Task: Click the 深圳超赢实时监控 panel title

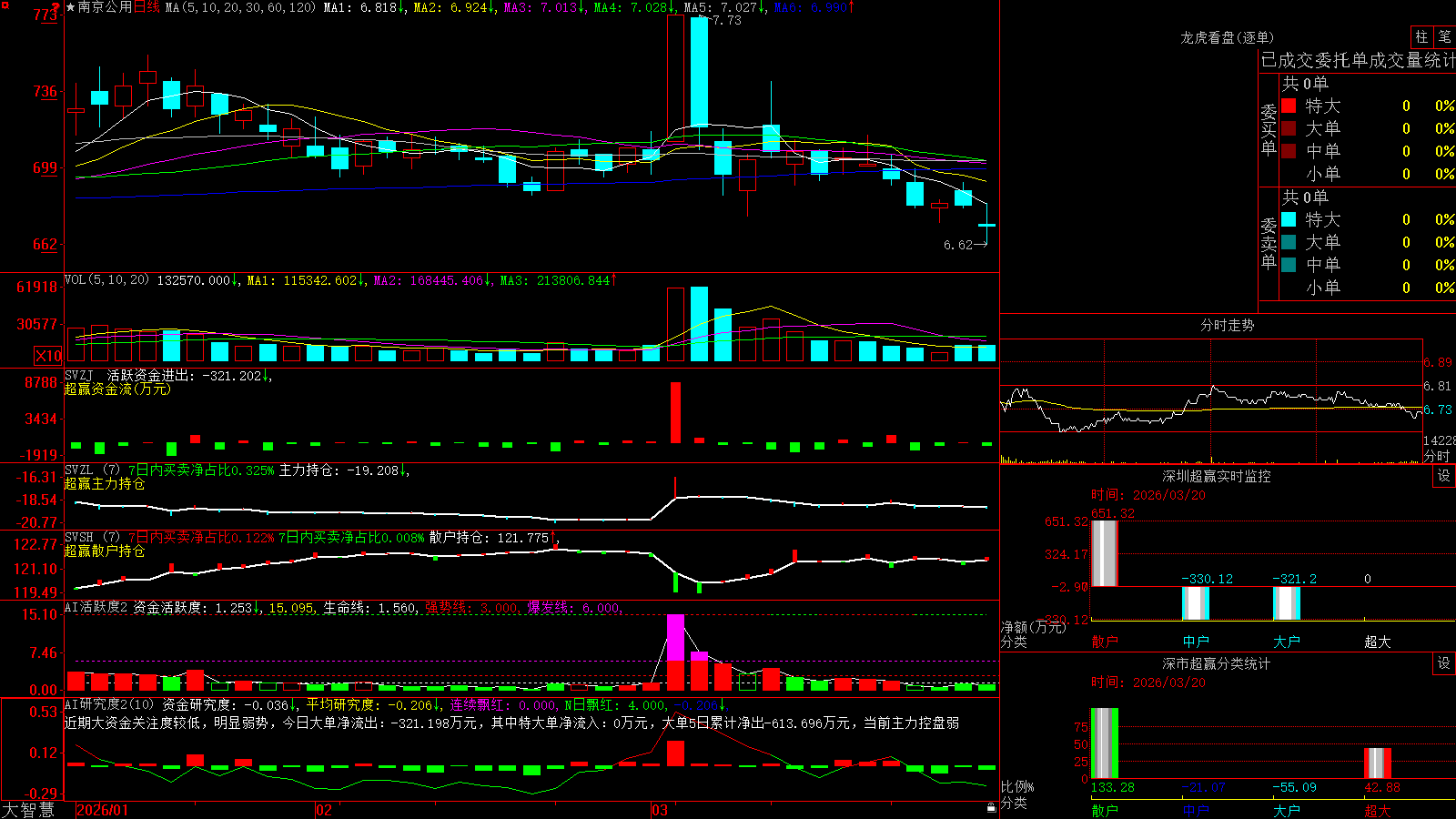Action: [x=1216, y=476]
